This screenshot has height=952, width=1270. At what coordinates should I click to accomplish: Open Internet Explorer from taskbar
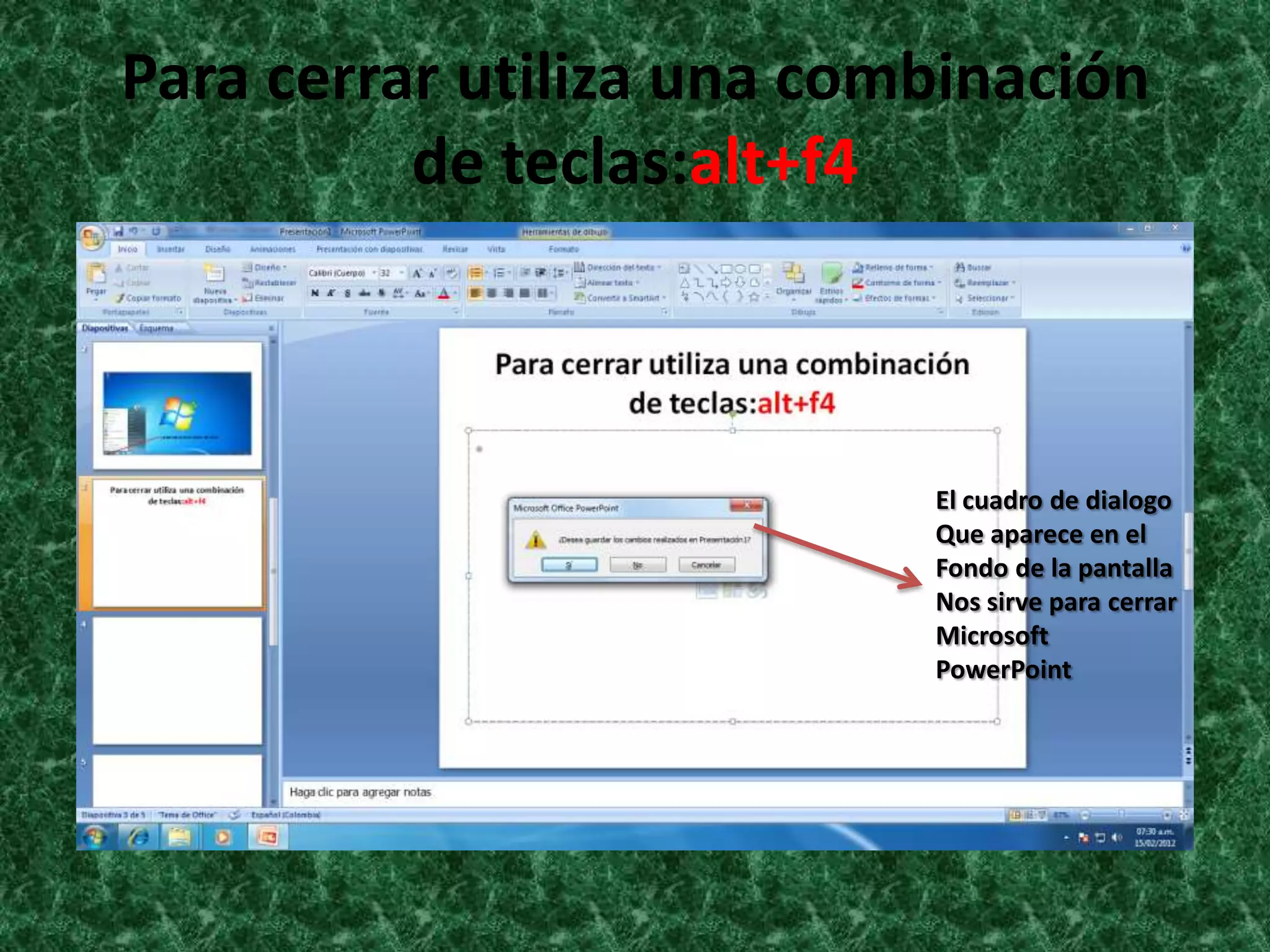(138, 837)
